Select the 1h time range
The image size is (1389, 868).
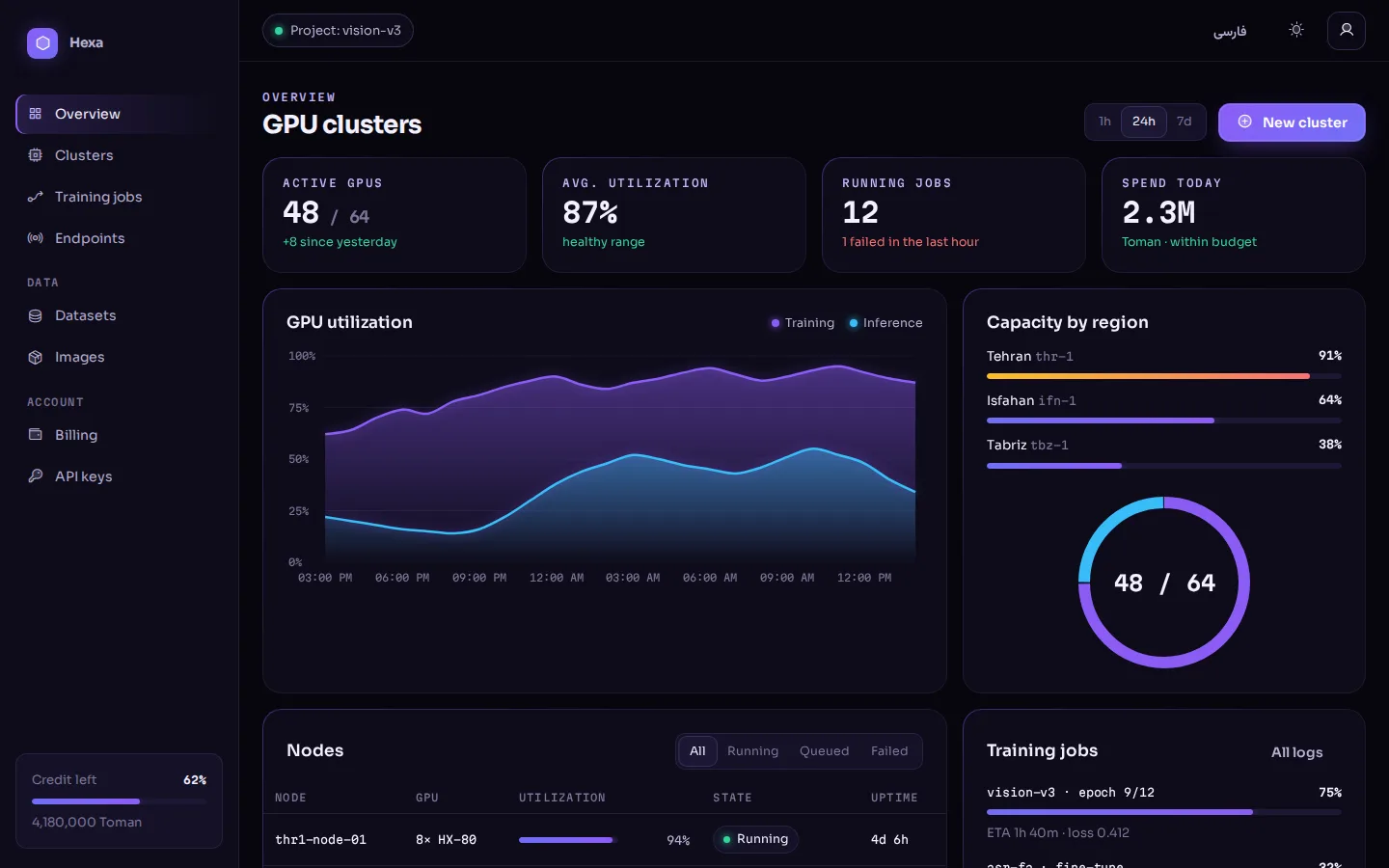tap(1104, 122)
